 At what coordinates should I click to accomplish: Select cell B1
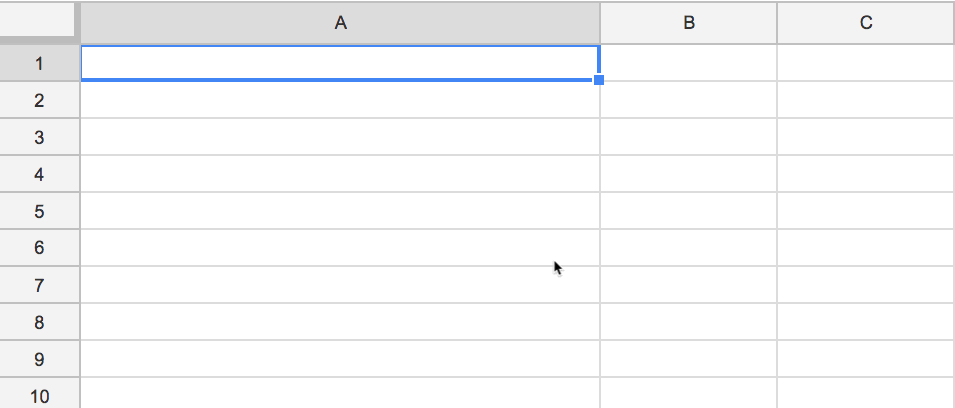688,64
